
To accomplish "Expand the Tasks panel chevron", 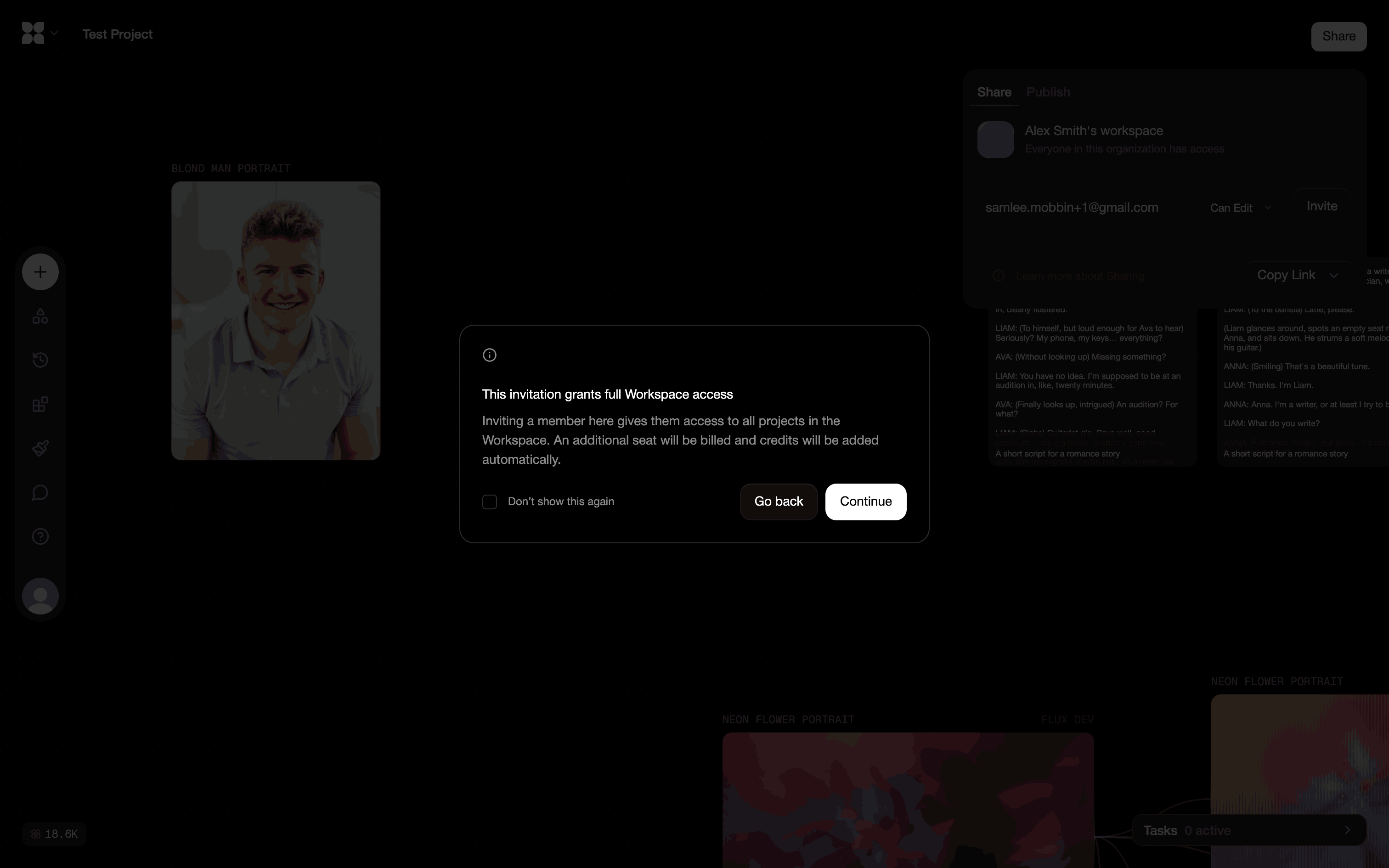I will point(1347,830).
